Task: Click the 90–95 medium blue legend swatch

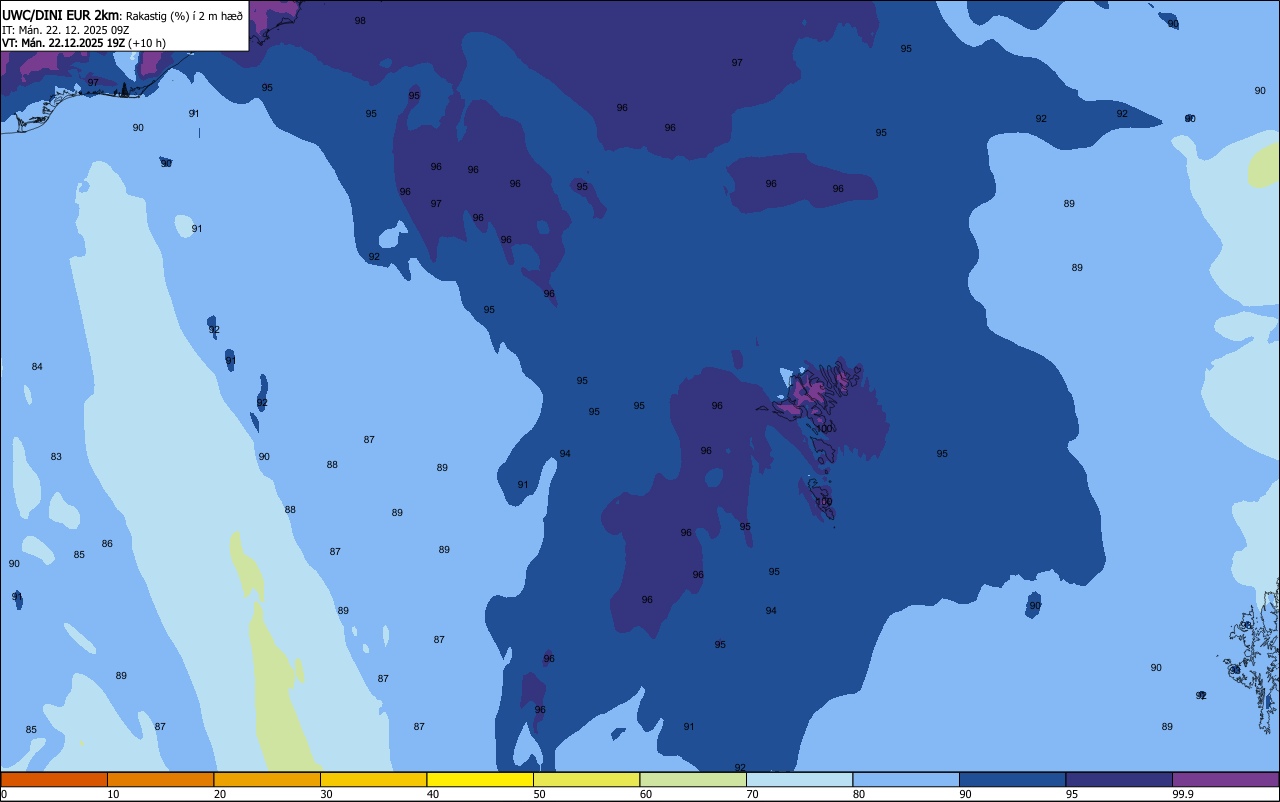Action: (1013, 779)
